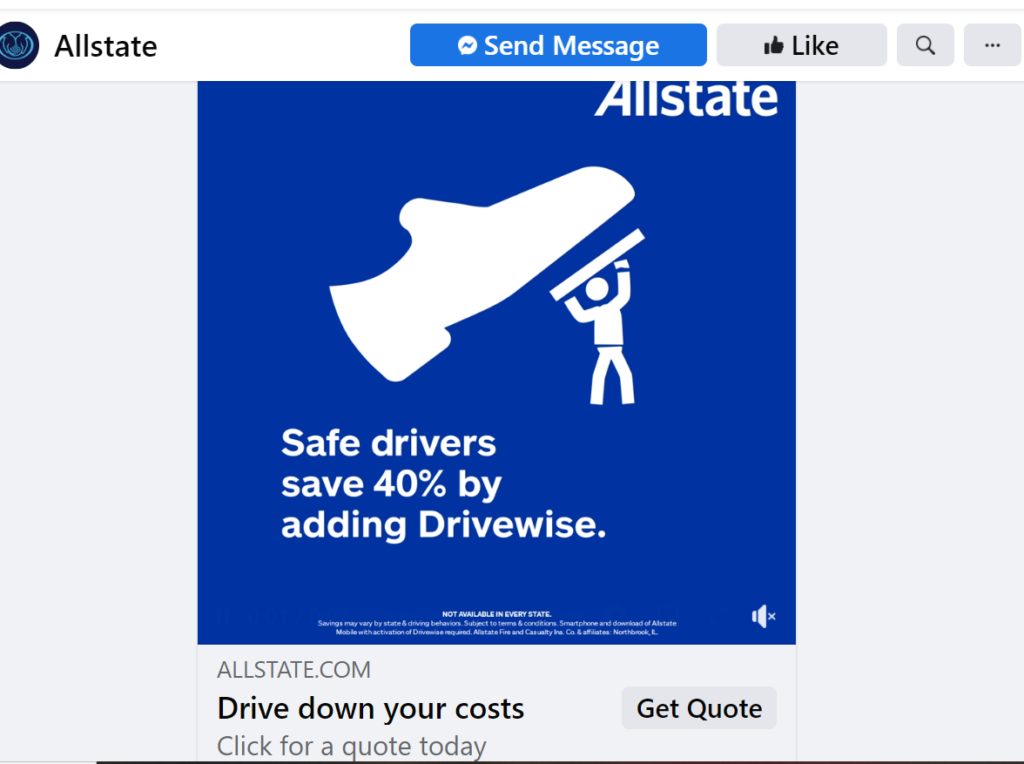The image size is (1024, 764).
Task: Click the dark bar at the bottom edge
Action: [x=560, y=762]
